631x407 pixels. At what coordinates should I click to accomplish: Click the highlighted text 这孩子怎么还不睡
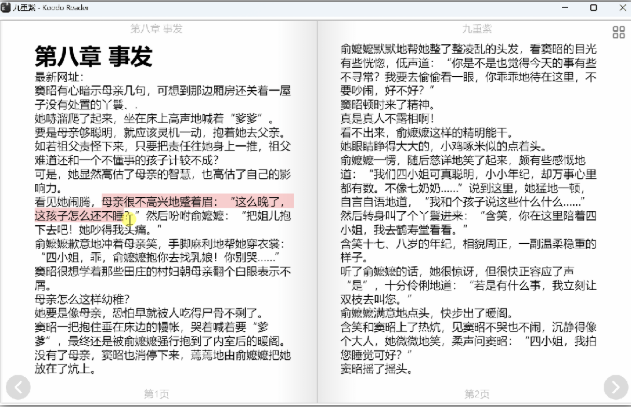(79, 216)
